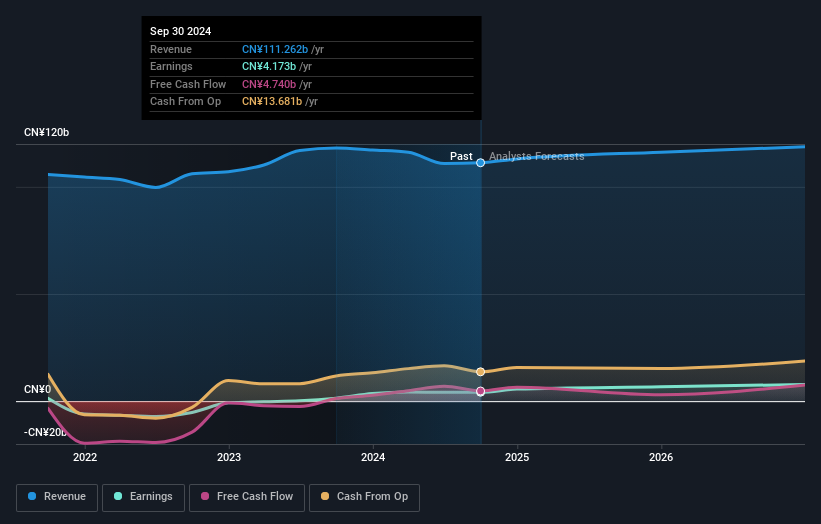Toggle the Revenue legend series
The height and width of the screenshot is (524, 821).
[57, 497]
